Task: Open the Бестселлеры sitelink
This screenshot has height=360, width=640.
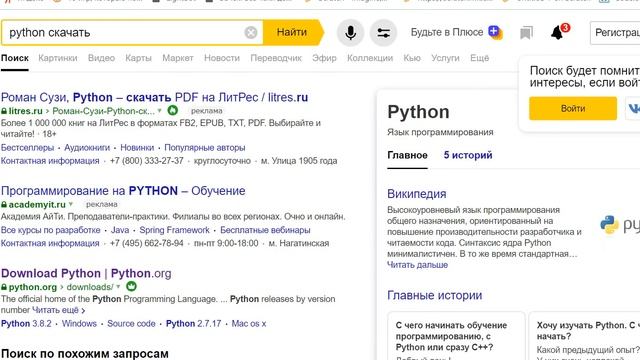Action: (27, 147)
